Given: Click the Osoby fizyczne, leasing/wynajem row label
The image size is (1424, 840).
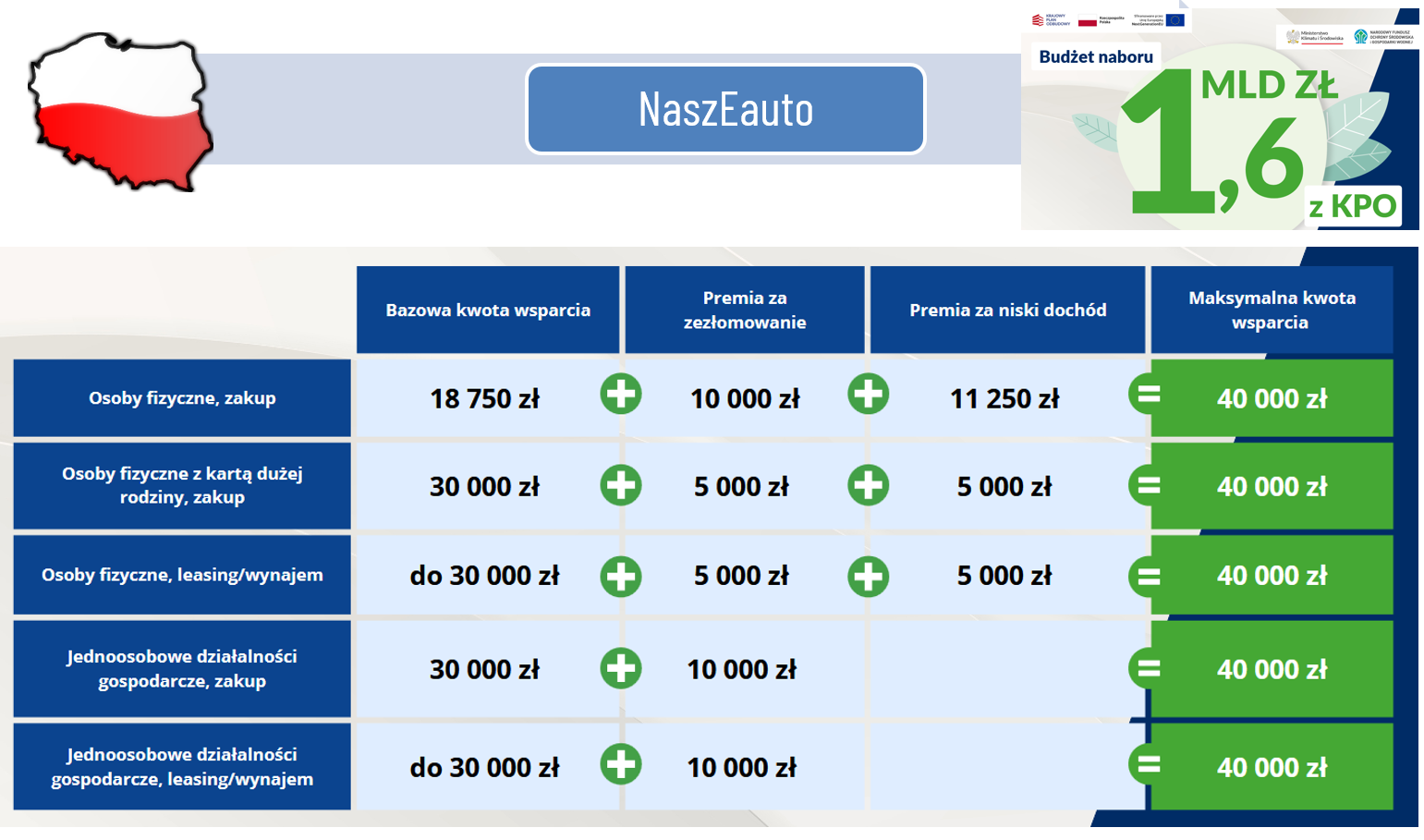Looking at the screenshot, I should pyautogui.click(x=182, y=575).
